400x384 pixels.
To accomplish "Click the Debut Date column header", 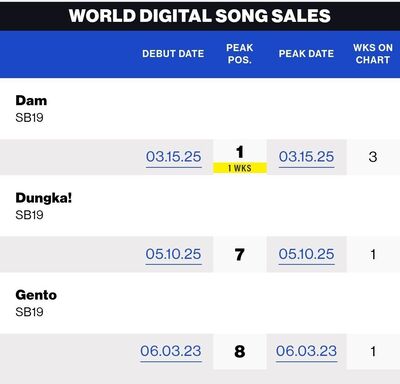I will coord(173,54).
